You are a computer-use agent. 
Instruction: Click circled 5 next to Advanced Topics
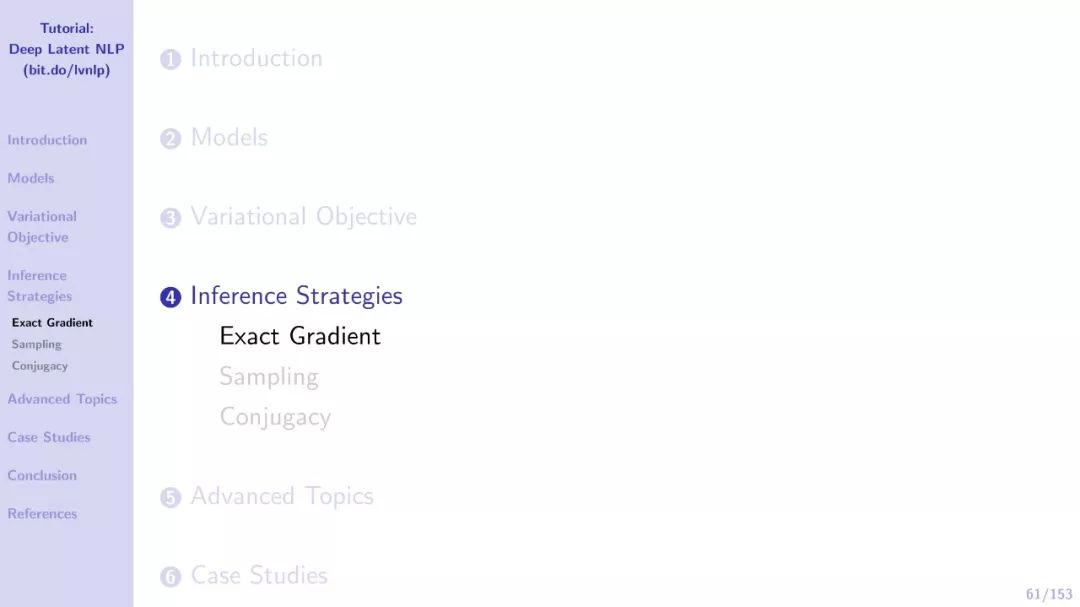pos(170,497)
